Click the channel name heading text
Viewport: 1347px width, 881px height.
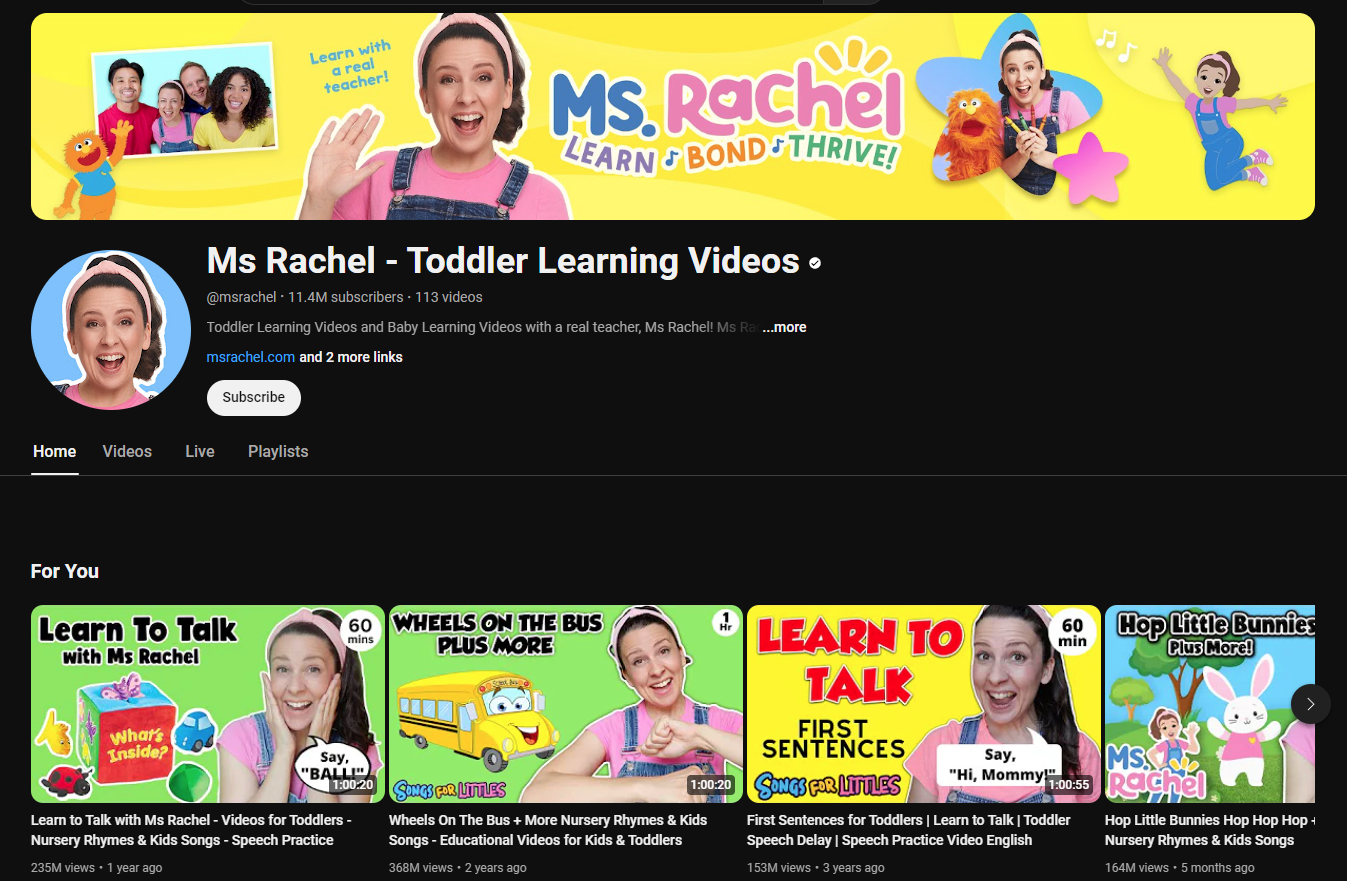[503, 261]
